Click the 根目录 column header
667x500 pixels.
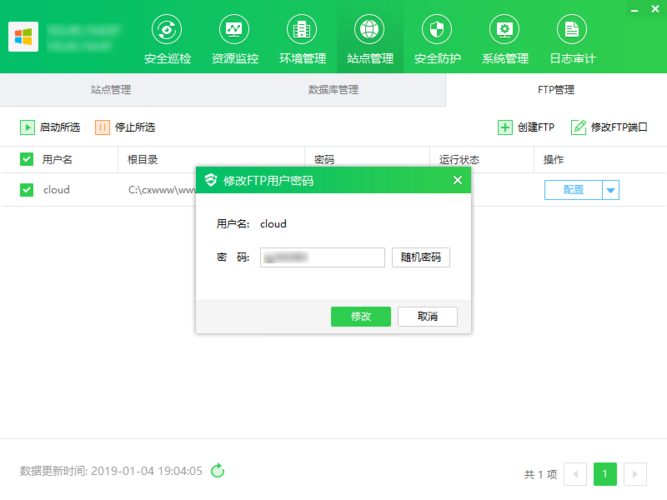pyautogui.click(x=143, y=160)
